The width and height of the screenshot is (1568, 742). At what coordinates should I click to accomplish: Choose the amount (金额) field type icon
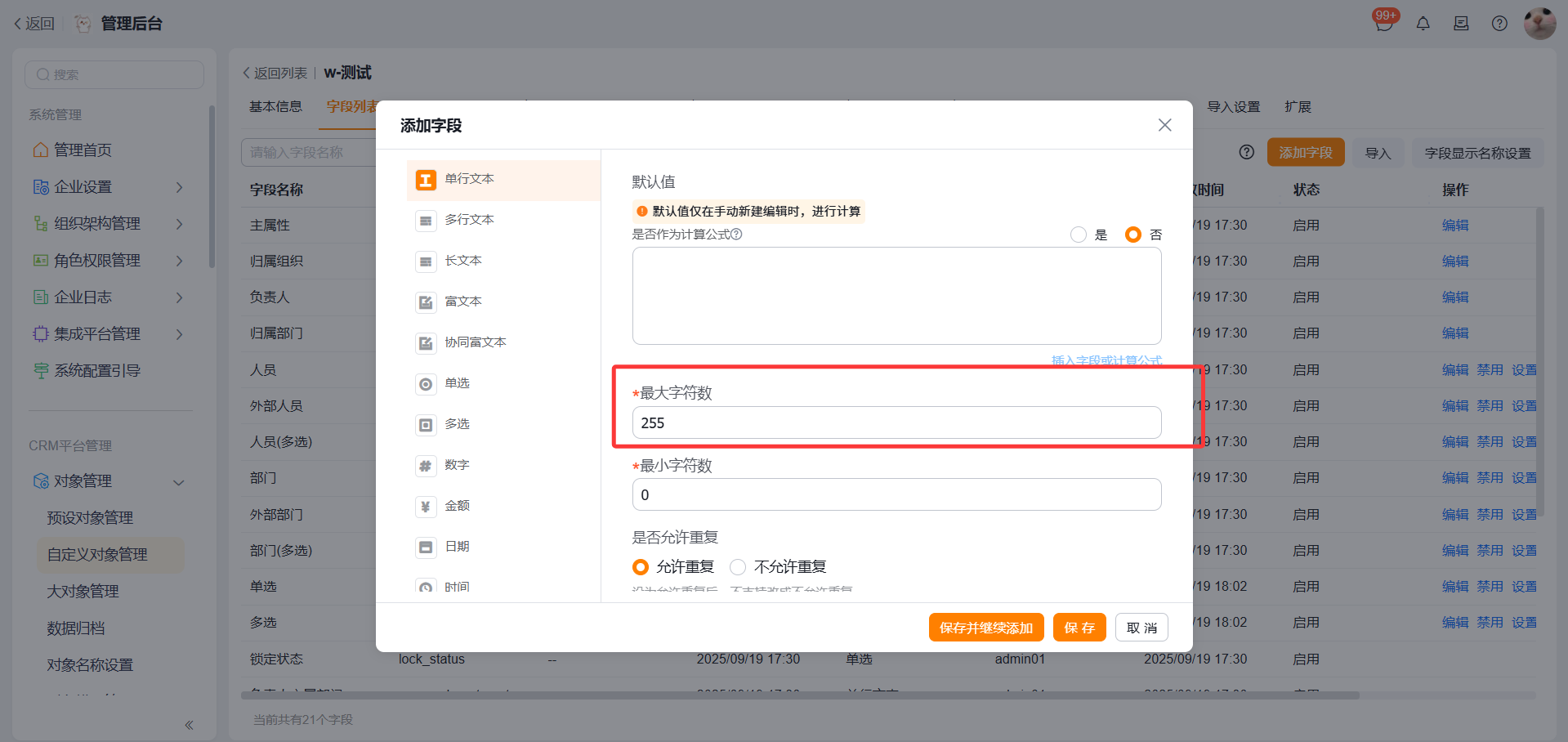tap(426, 507)
